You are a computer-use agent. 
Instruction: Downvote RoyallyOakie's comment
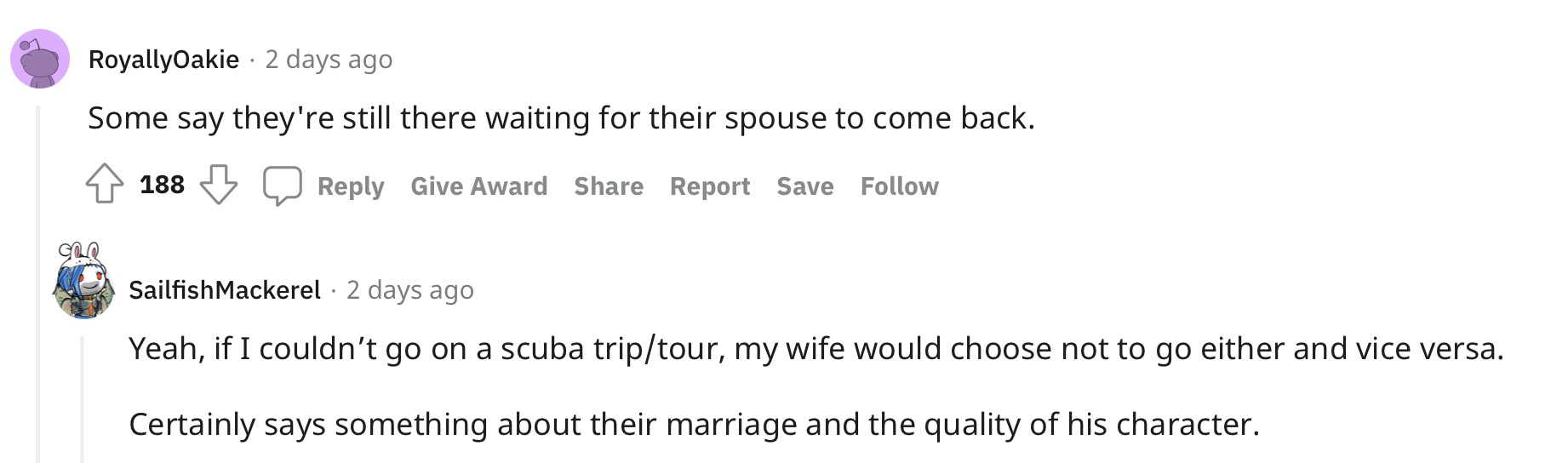click(x=219, y=185)
